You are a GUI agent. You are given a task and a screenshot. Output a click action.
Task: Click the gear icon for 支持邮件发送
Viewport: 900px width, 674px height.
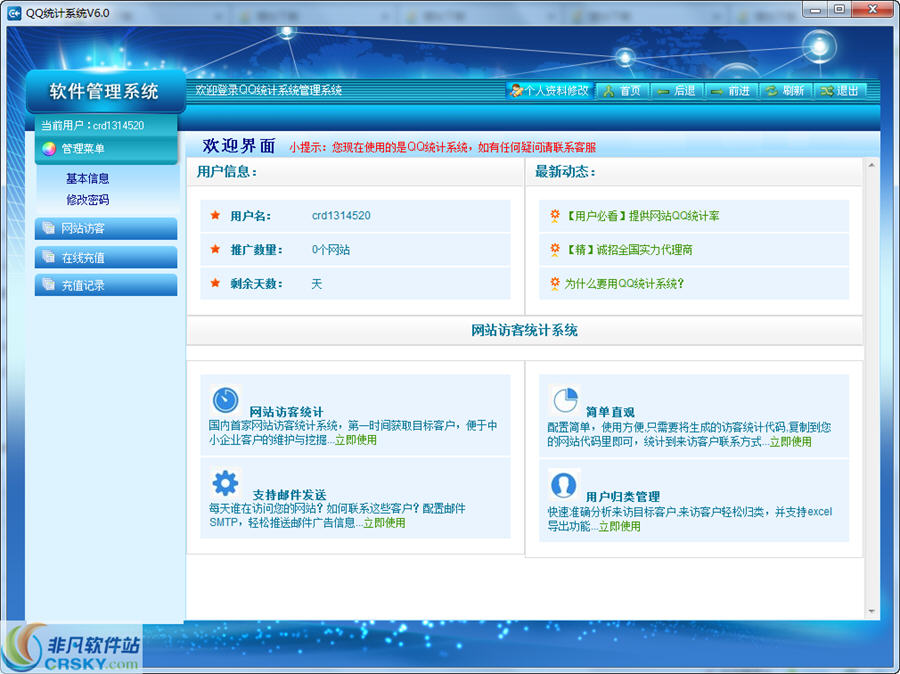click(226, 483)
